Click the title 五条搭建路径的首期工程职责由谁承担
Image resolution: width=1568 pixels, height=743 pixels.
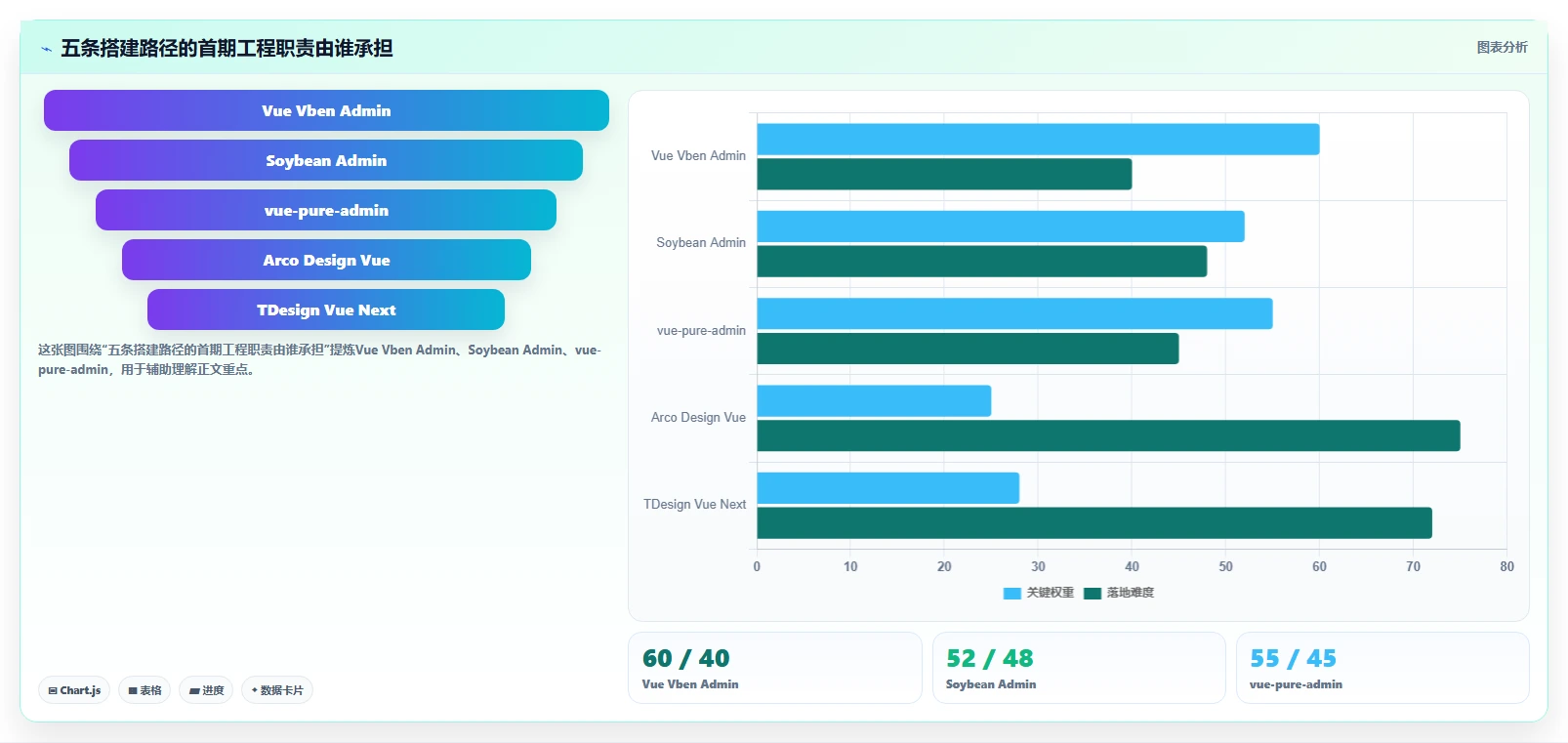pyautogui.click(x=227, y=48)
